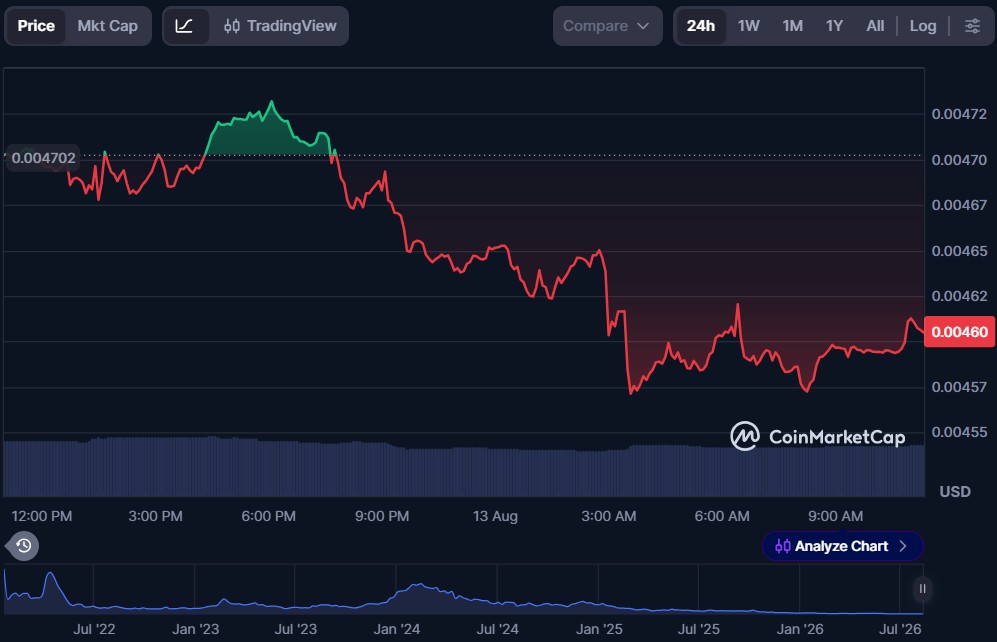Click the 0.00470 axis value
The image size is (997, 642).
[959, 160]
